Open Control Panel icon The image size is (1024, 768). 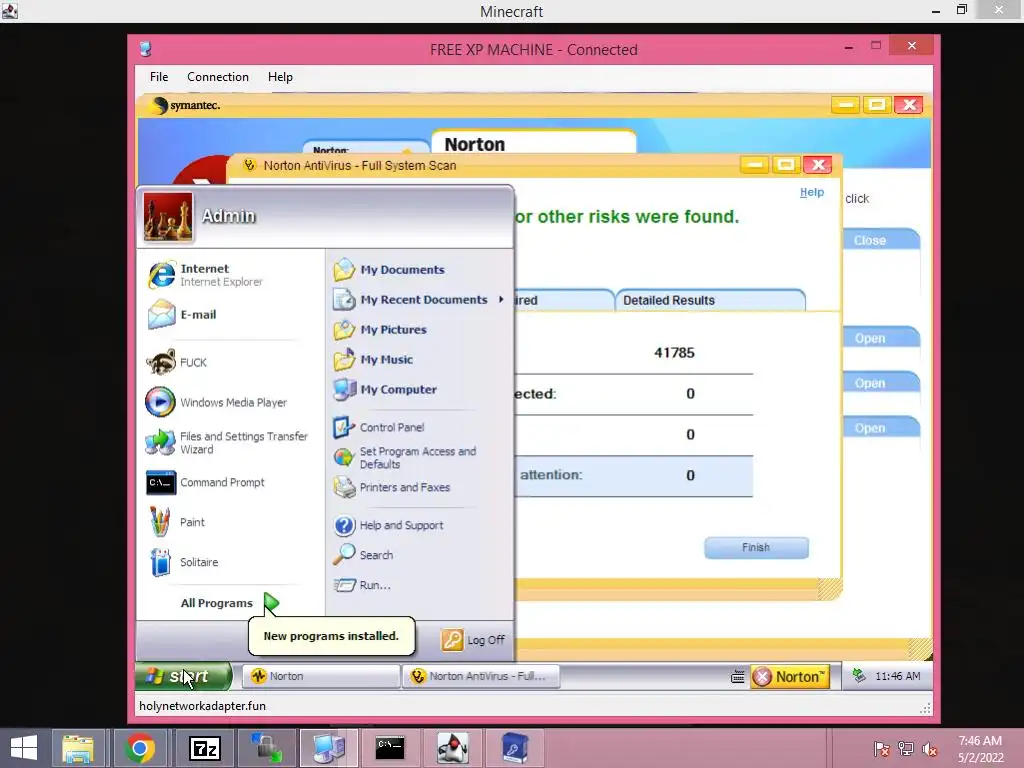point(344,427)
